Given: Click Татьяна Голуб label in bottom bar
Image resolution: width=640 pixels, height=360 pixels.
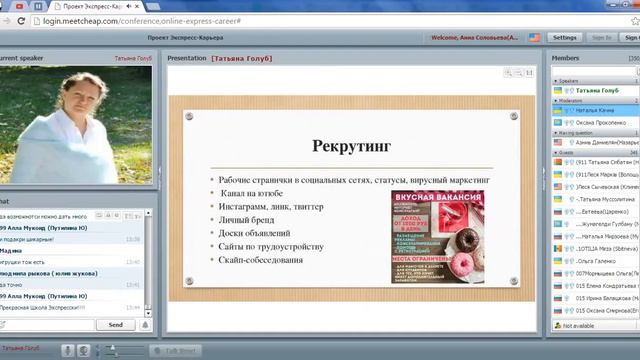Looking at the screenshot, I should point(20,348).
